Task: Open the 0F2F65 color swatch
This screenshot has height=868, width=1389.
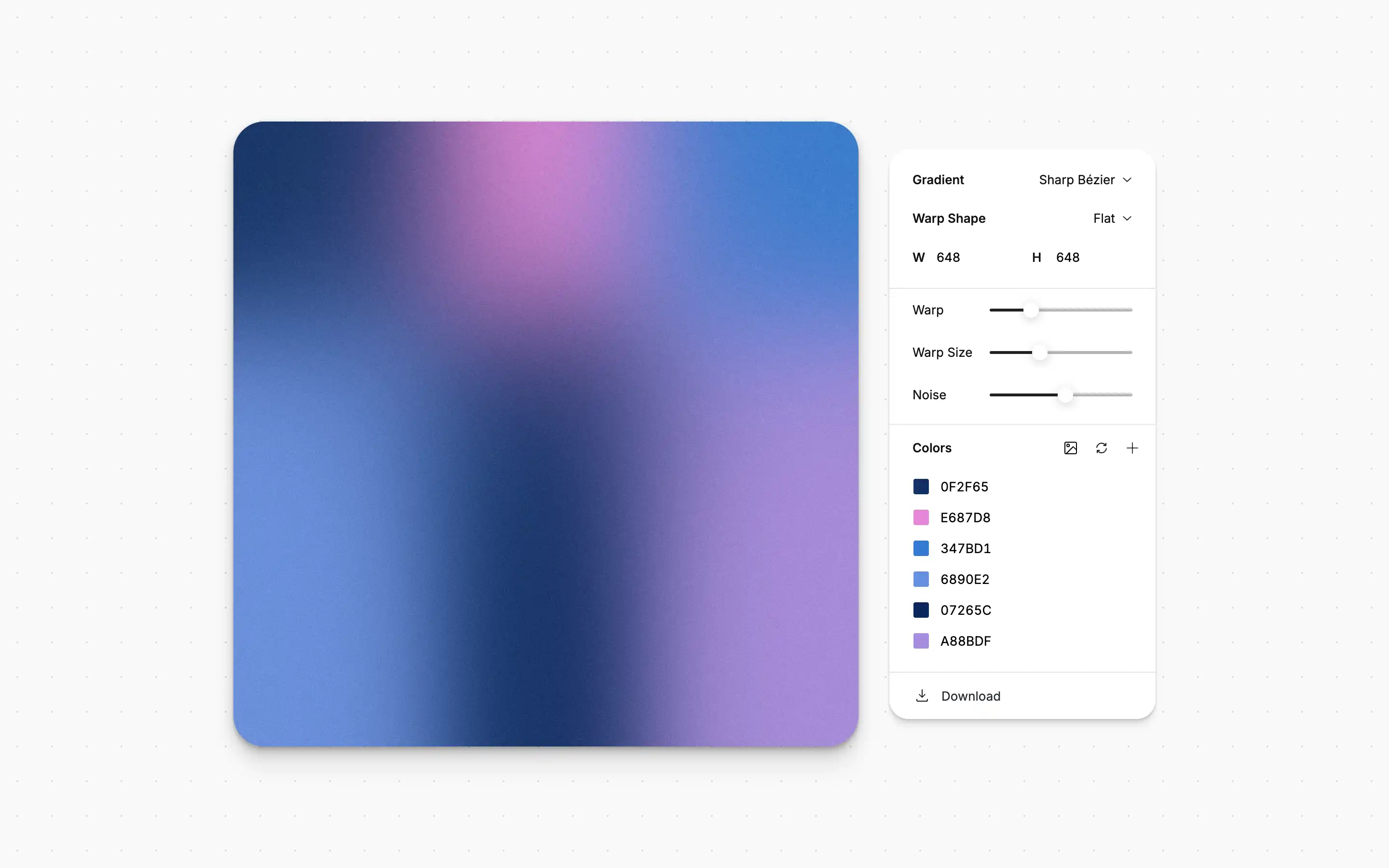Action: point(921,486)
